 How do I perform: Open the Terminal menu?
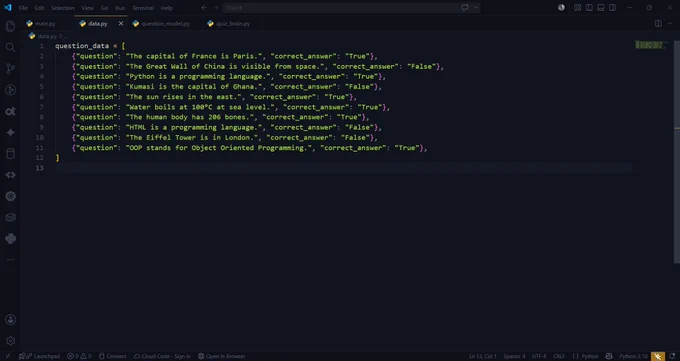[x=143, y=8]
